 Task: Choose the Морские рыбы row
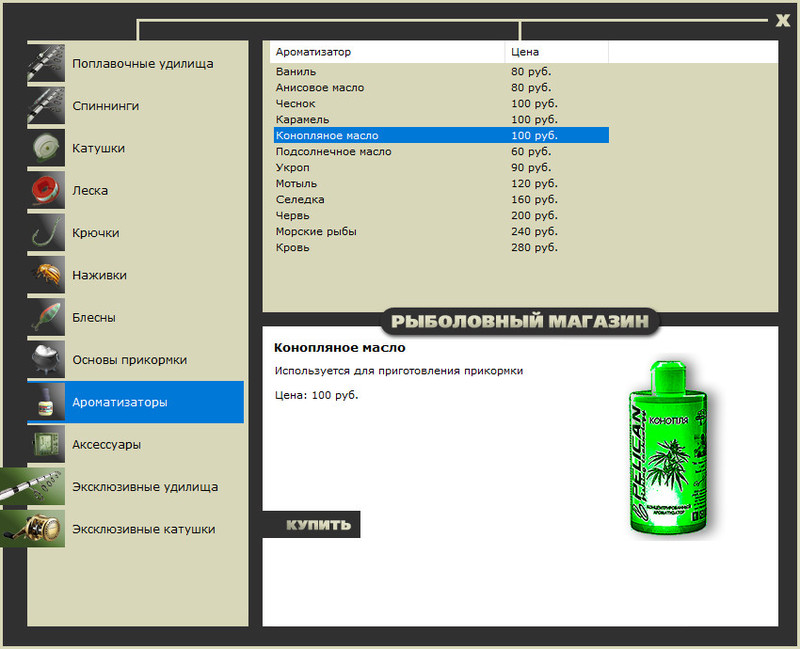(441, 231)
